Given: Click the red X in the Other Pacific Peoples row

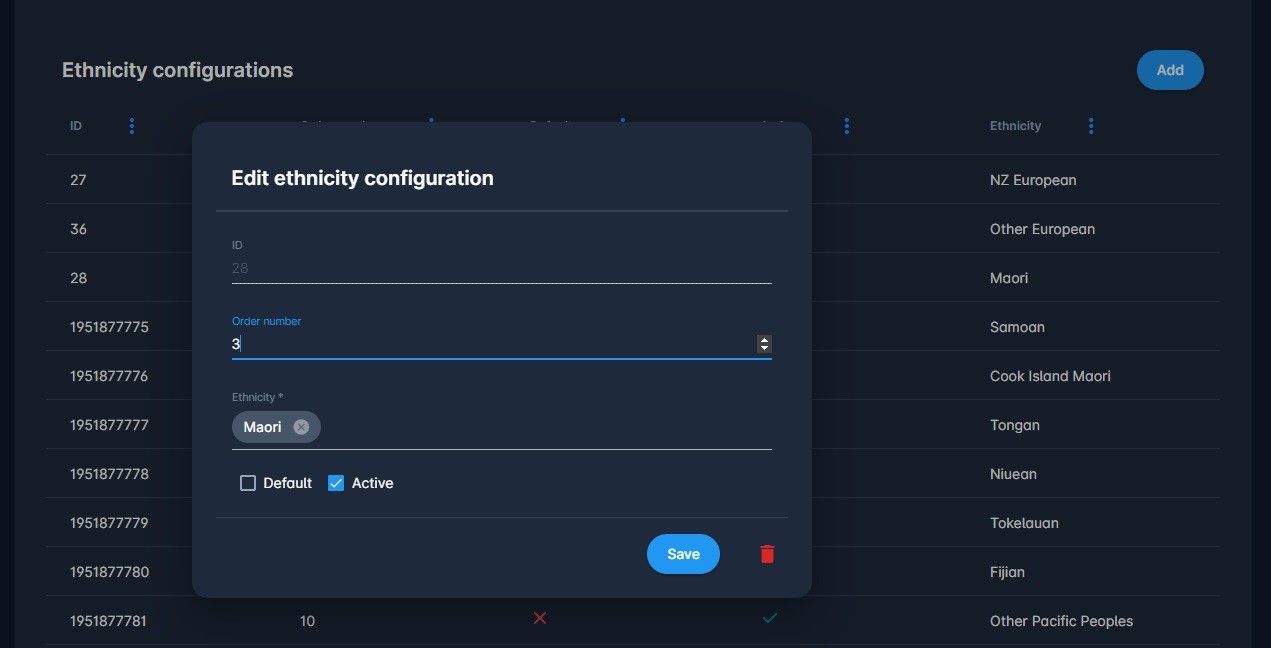Looking at the screenshot, I should point(540,619).
